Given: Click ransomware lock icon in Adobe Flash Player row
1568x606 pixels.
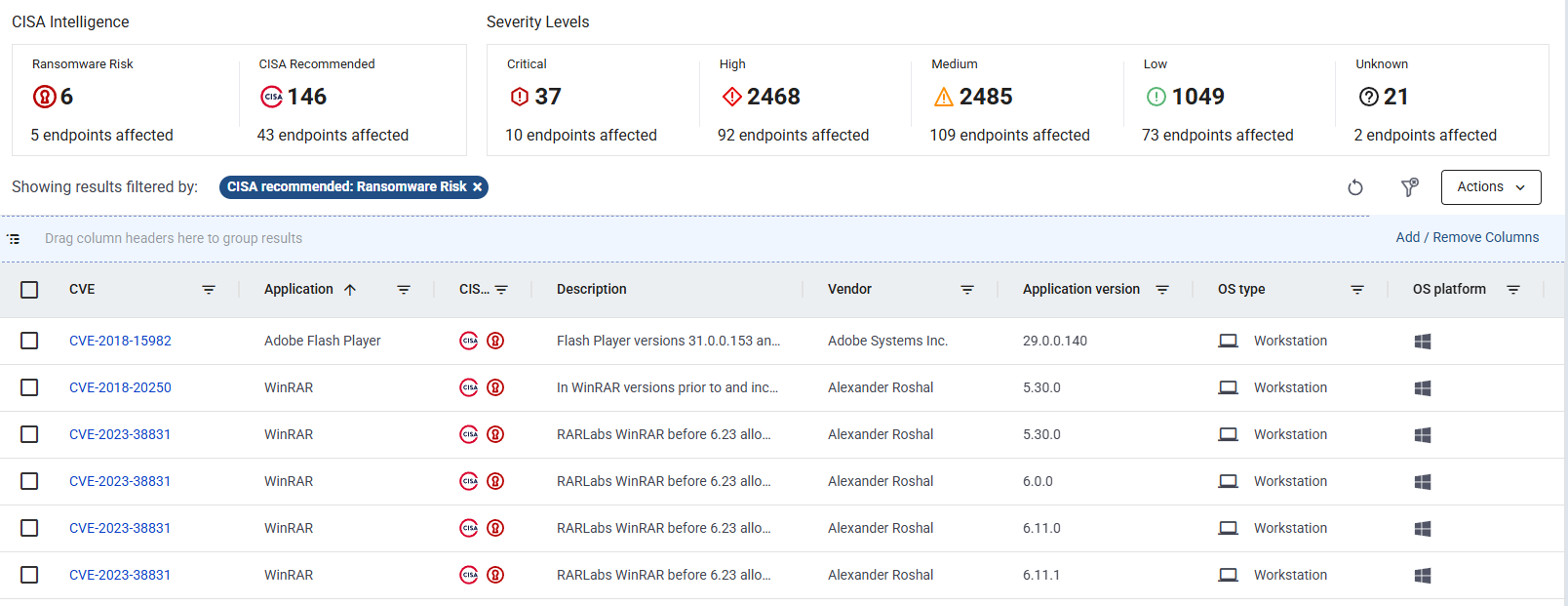Looking at the screenshot, I should pos(495,341).
